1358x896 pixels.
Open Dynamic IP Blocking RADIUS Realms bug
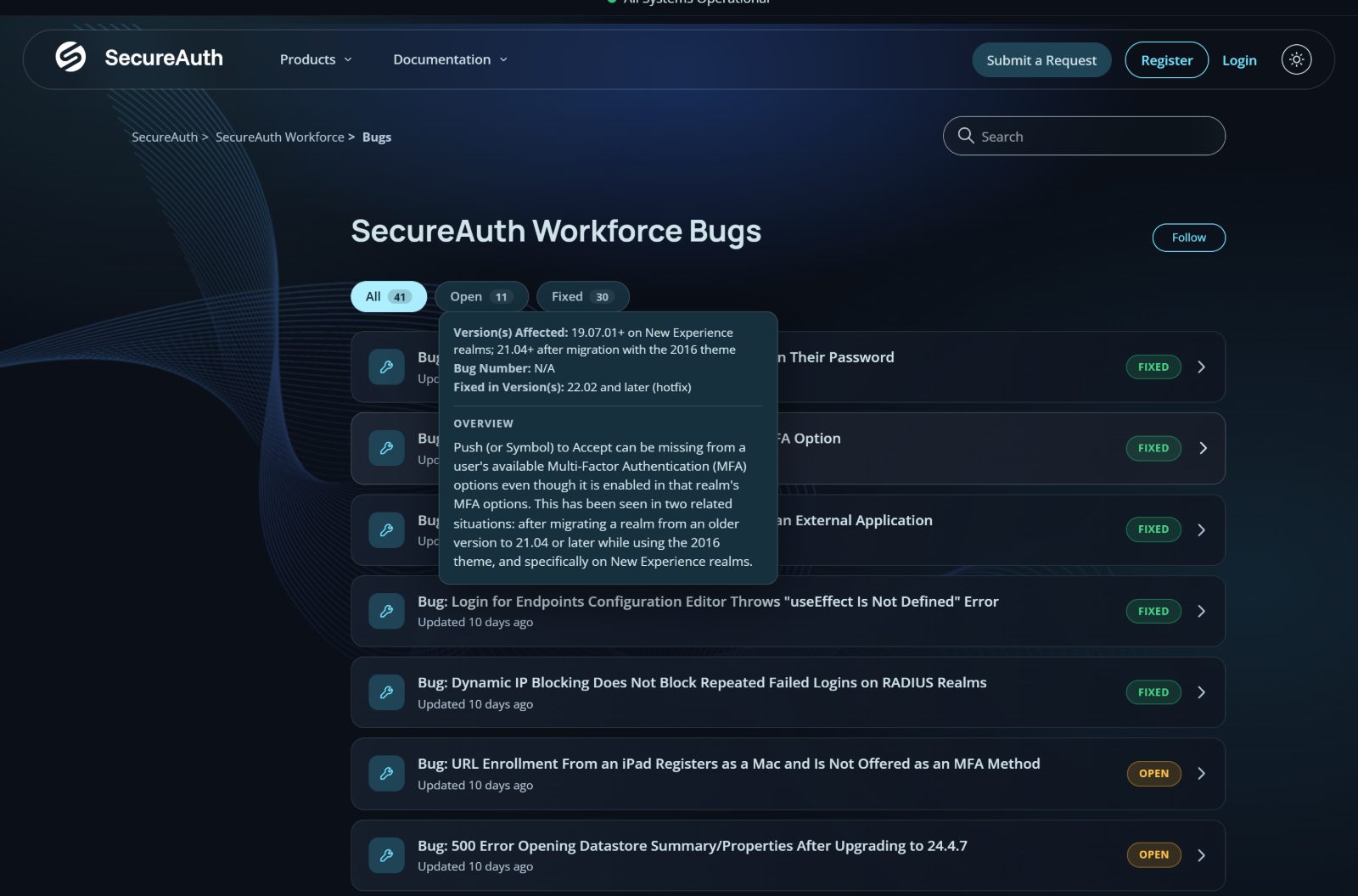point(702,682)
